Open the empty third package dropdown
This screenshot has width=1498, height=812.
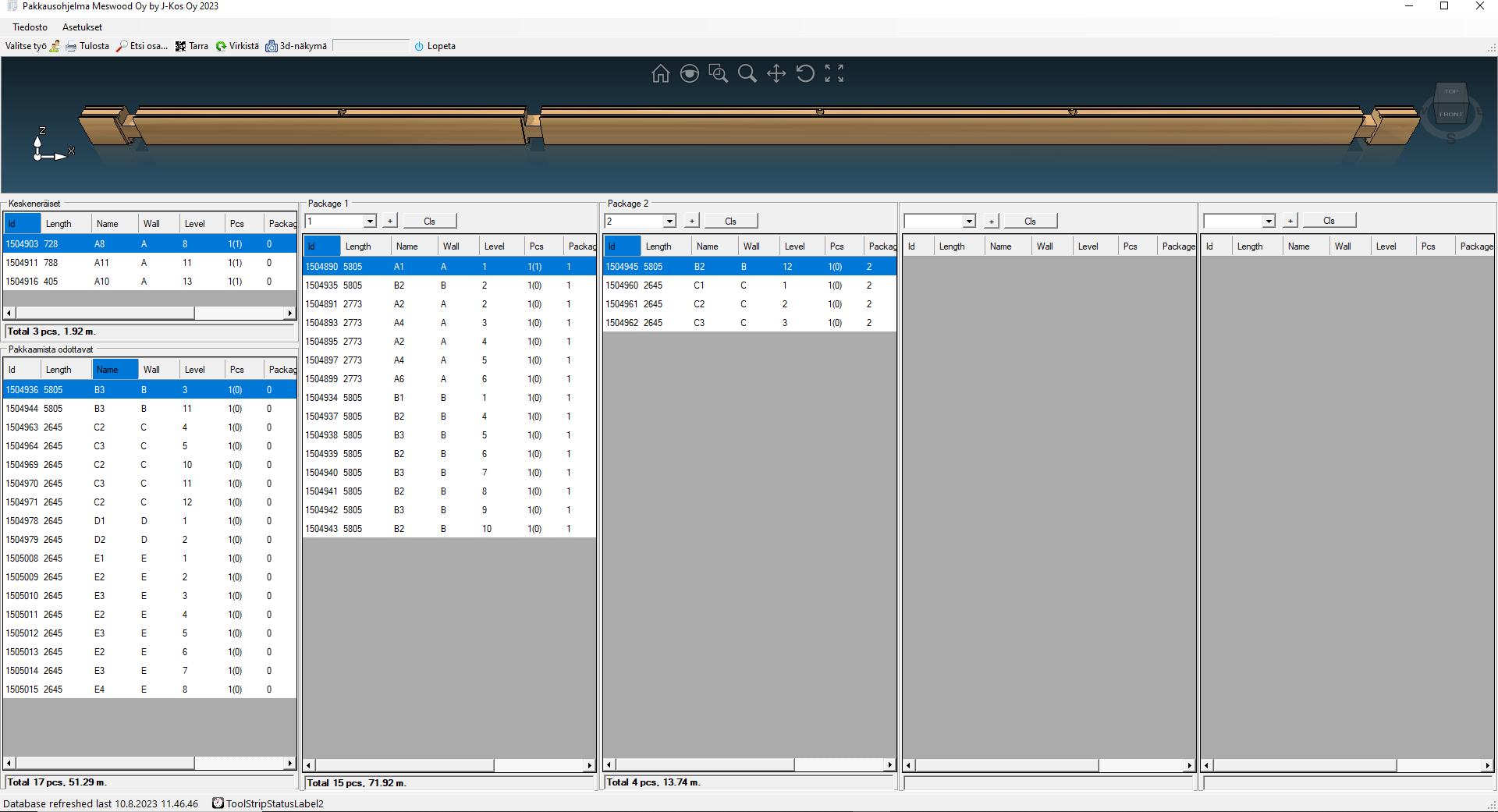[969, 222]
